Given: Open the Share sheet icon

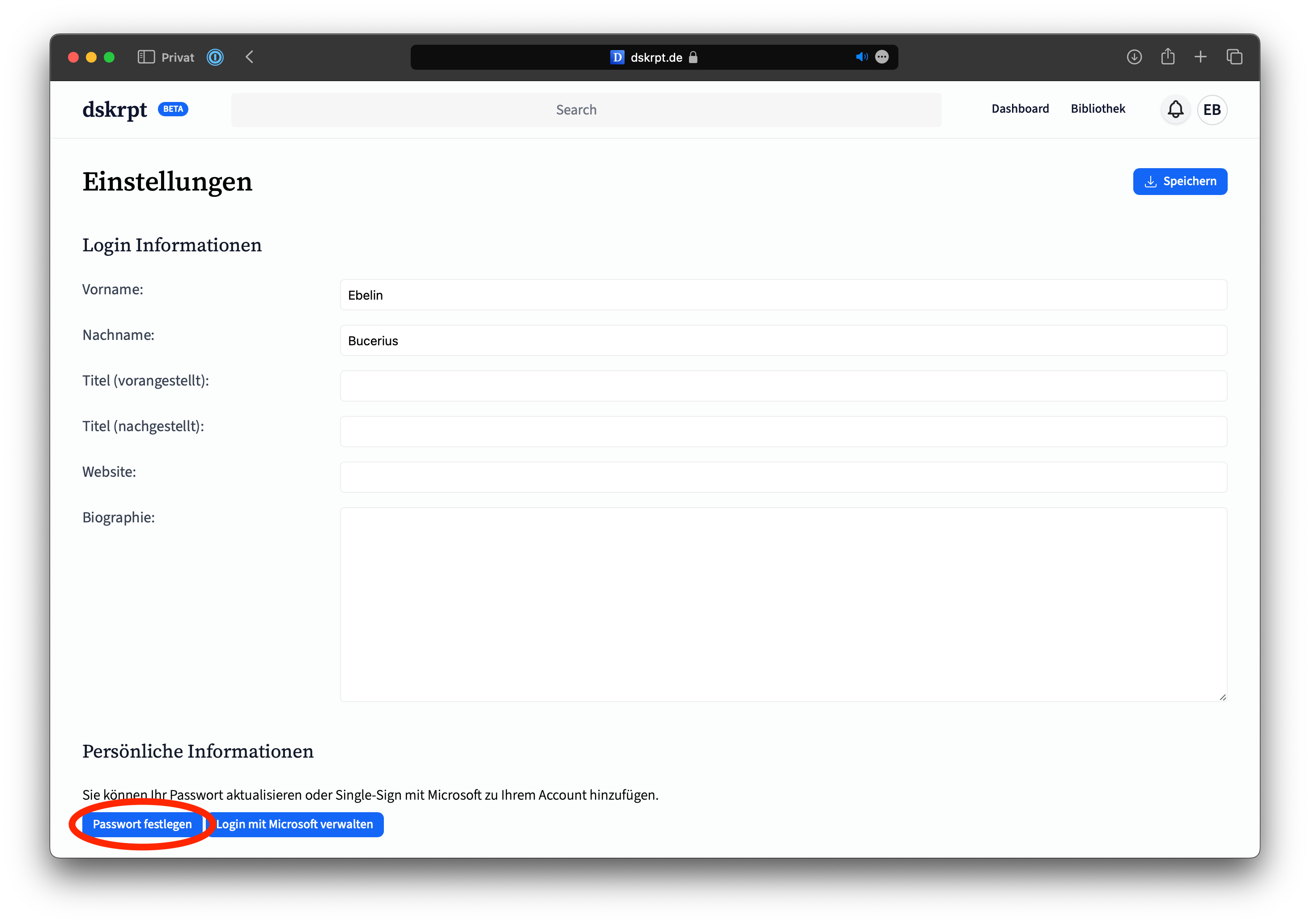Looking at the screenshot, I should click(1167, 57).
